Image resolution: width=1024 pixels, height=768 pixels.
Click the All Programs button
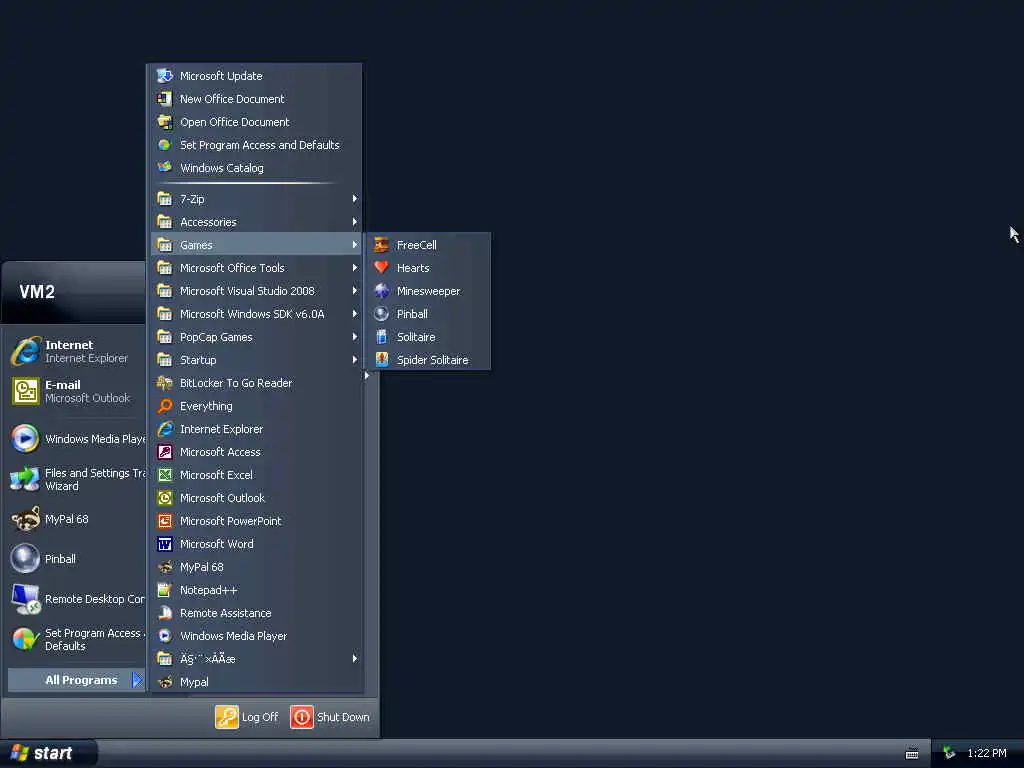click(76, 680)
